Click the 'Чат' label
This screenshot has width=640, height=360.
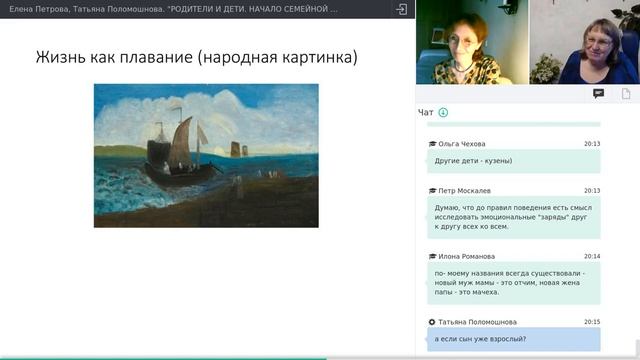(x=425, y=112)
